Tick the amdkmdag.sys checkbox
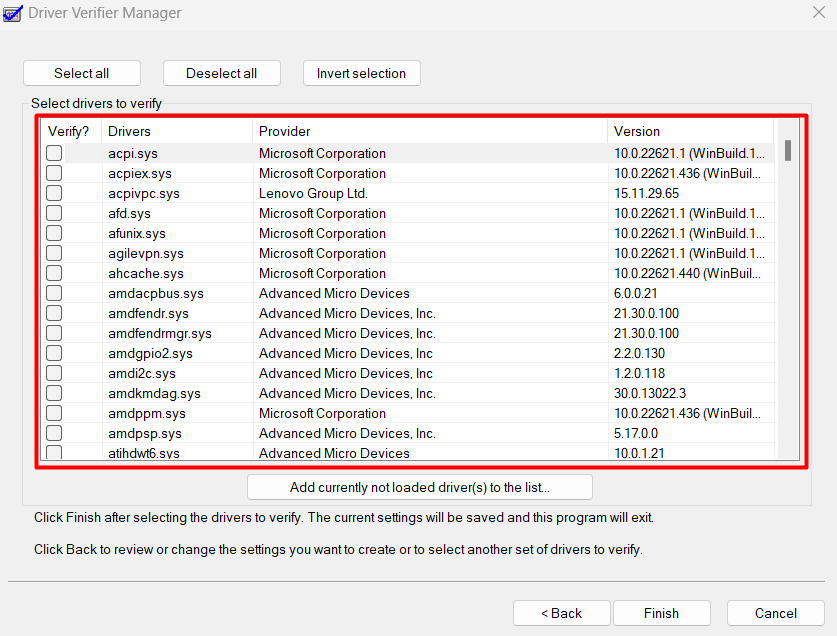The width and height of the screenshot is (837, 636). click(x=54, y=393)
